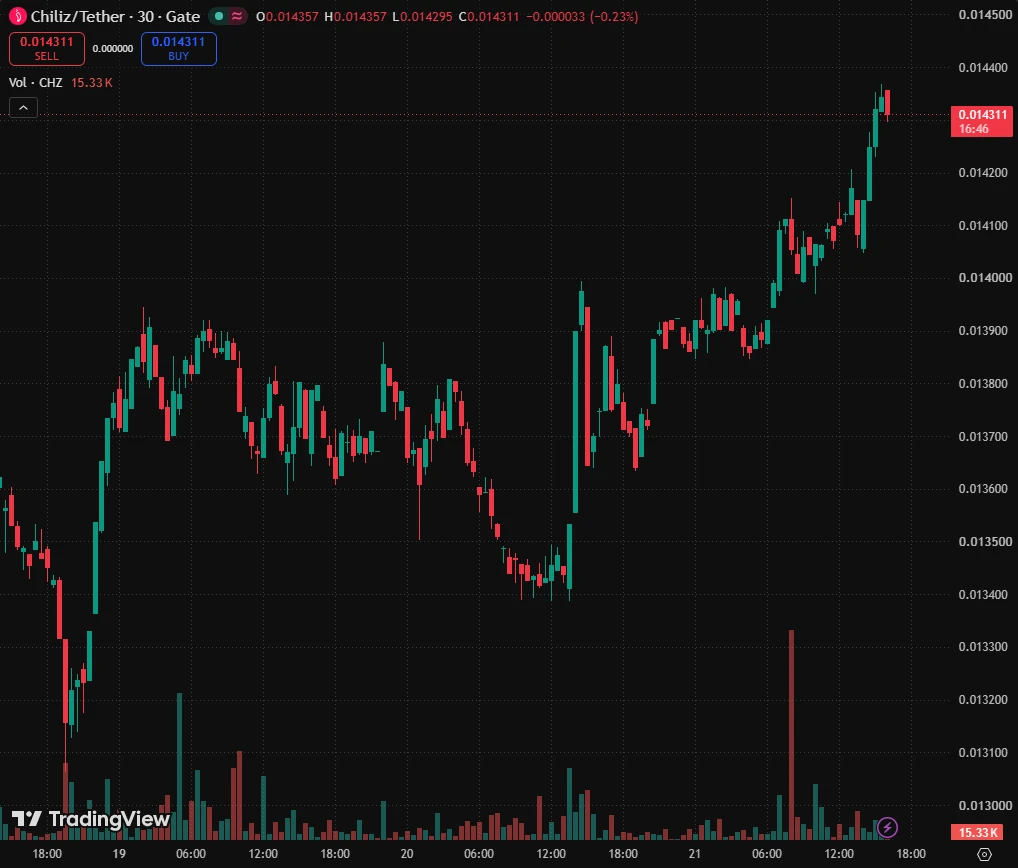
Task: Click the date label 19 on time axis
Action: pos(119,854)
